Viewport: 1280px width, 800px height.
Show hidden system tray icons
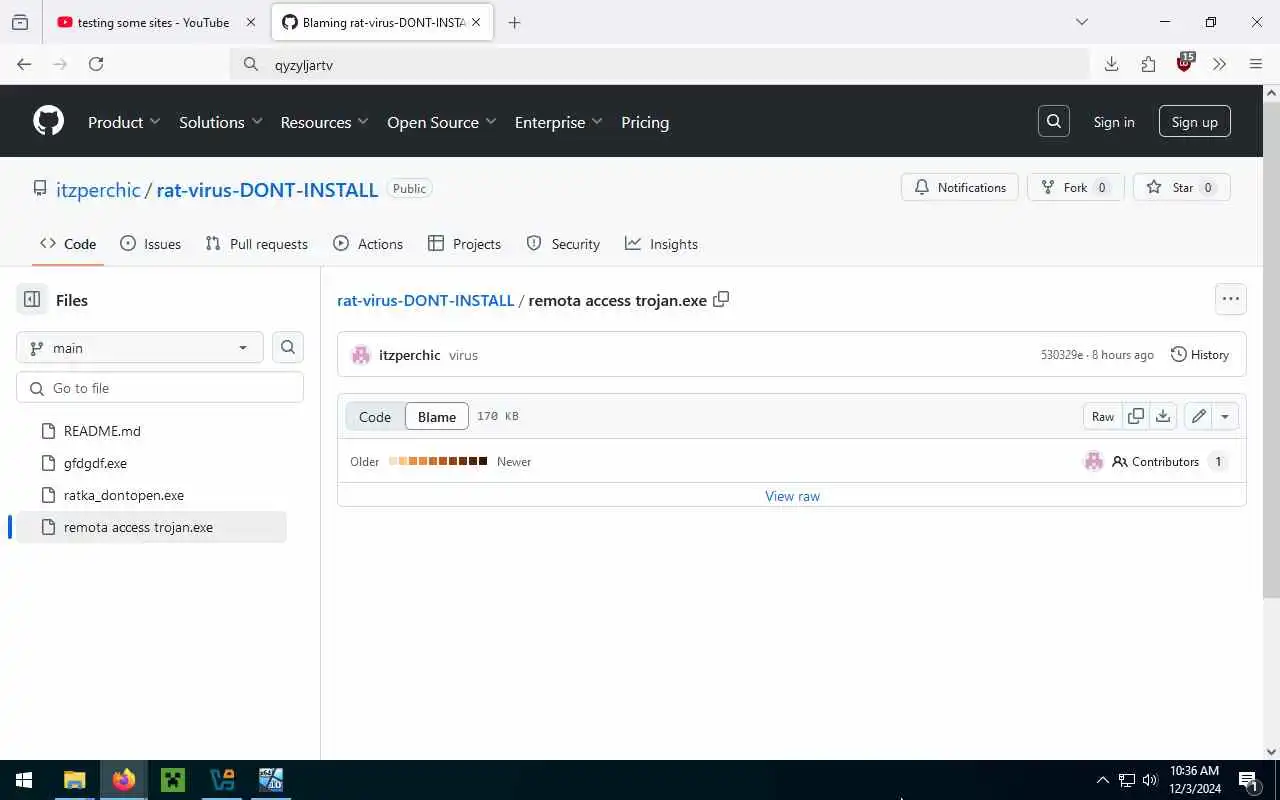click(1103, 780)
